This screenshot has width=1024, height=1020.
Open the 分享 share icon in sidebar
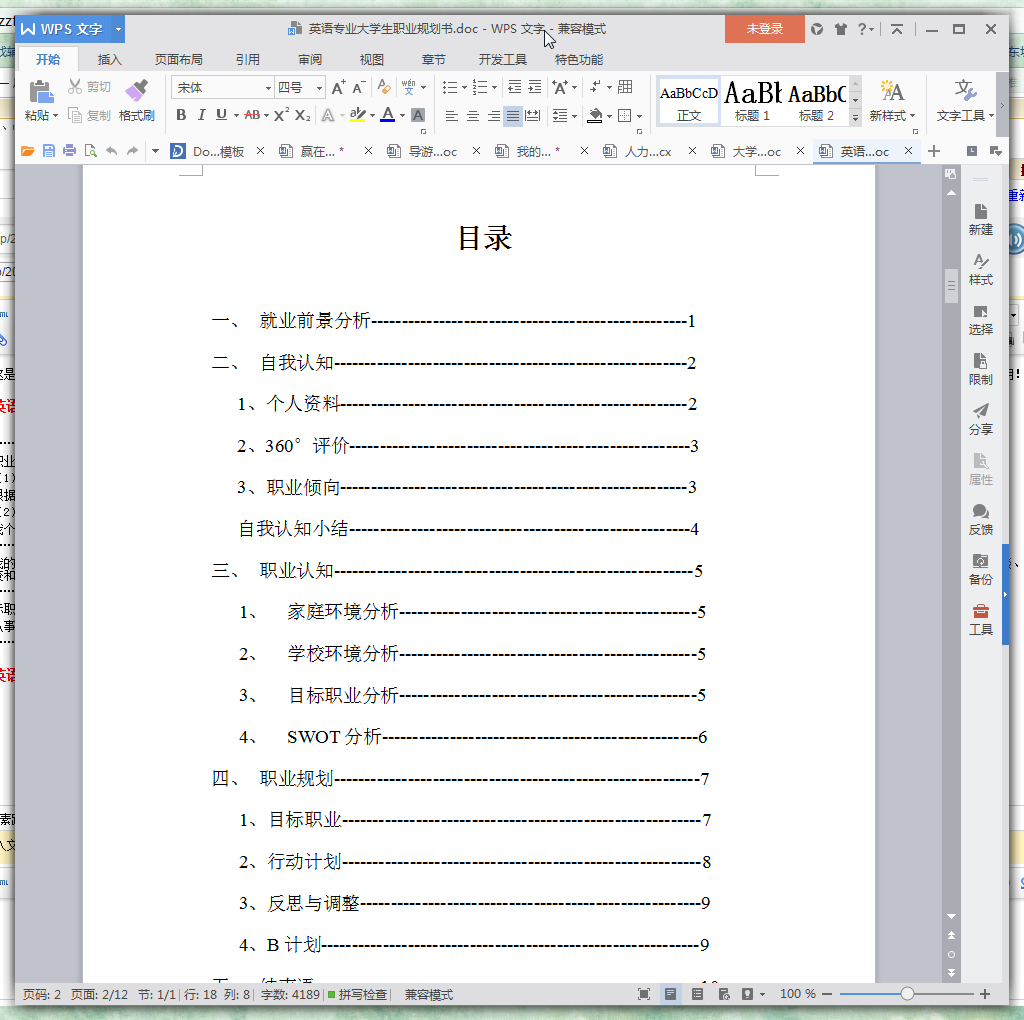click(980, 419)
